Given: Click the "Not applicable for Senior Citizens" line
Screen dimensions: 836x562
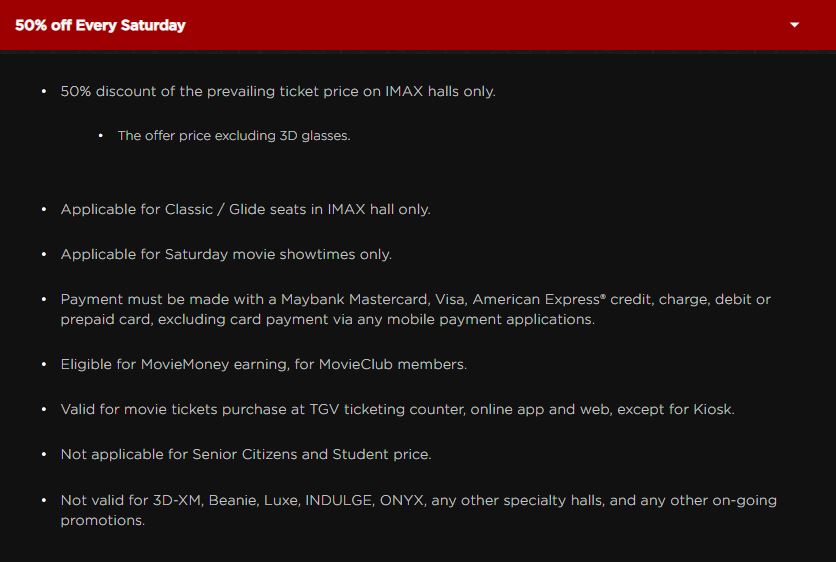Looking at the screenshot, I should click(178, 454).
